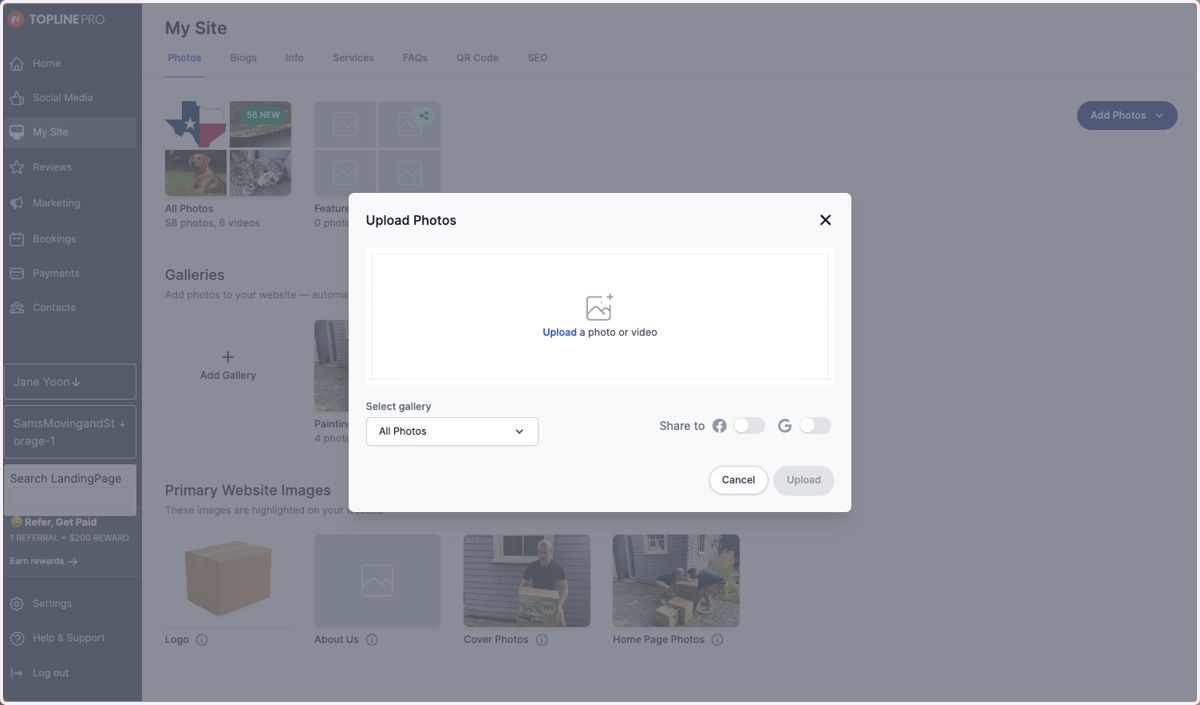
Task: Click the Payments card icon
Action: coord(17,273)
